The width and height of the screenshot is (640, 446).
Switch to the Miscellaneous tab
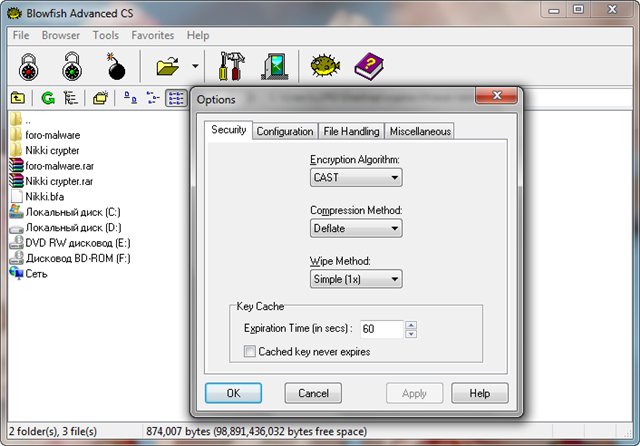point(420,131)
